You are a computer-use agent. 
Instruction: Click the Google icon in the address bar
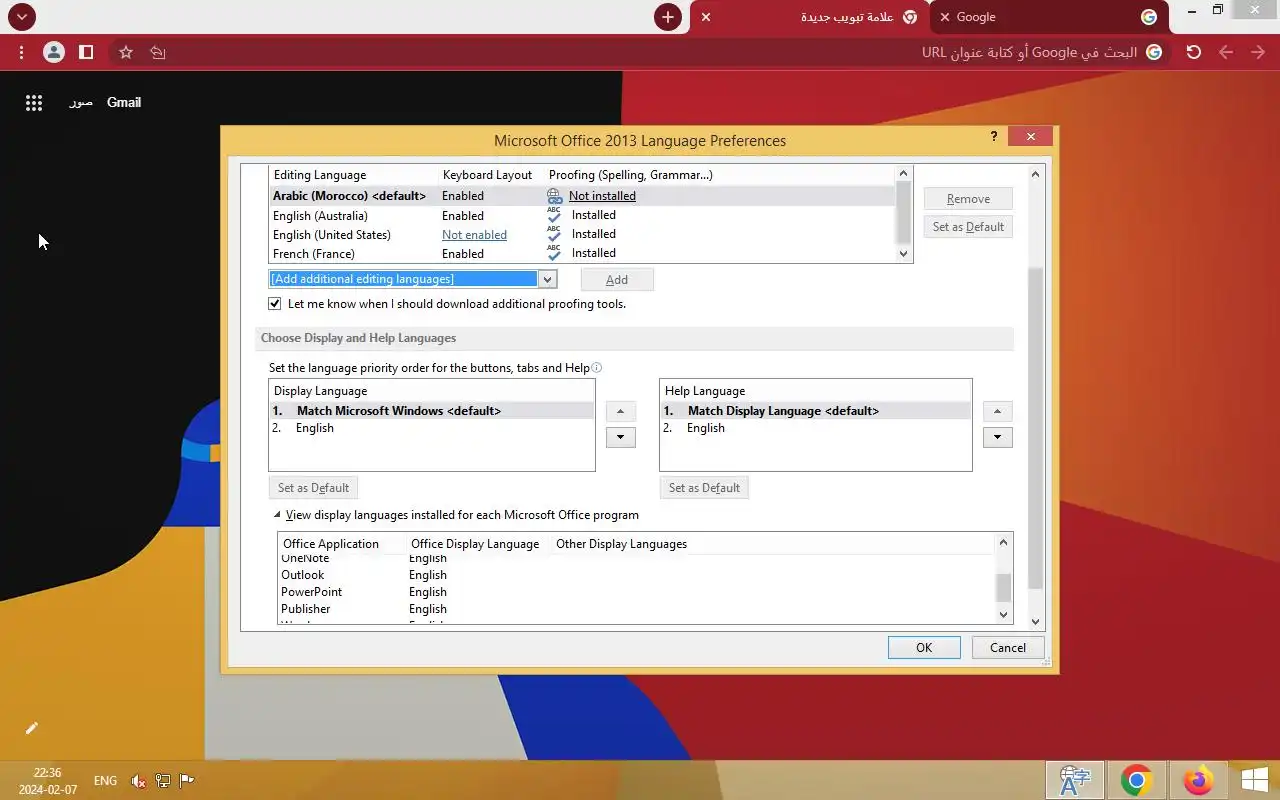click(1154, 52)
